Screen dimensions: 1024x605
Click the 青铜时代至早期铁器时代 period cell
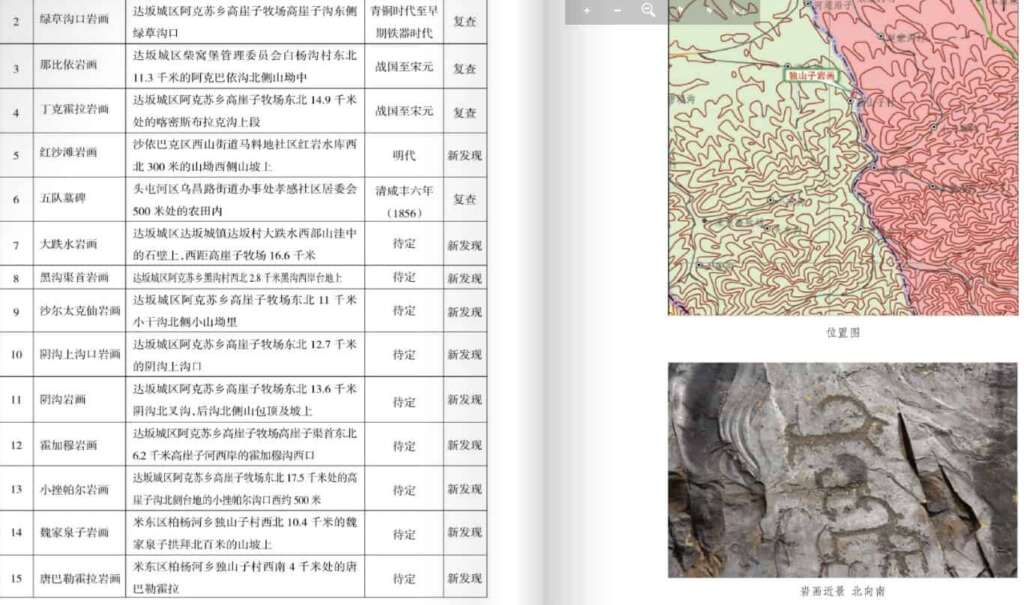pyautogui.click(x=404, y=21)
